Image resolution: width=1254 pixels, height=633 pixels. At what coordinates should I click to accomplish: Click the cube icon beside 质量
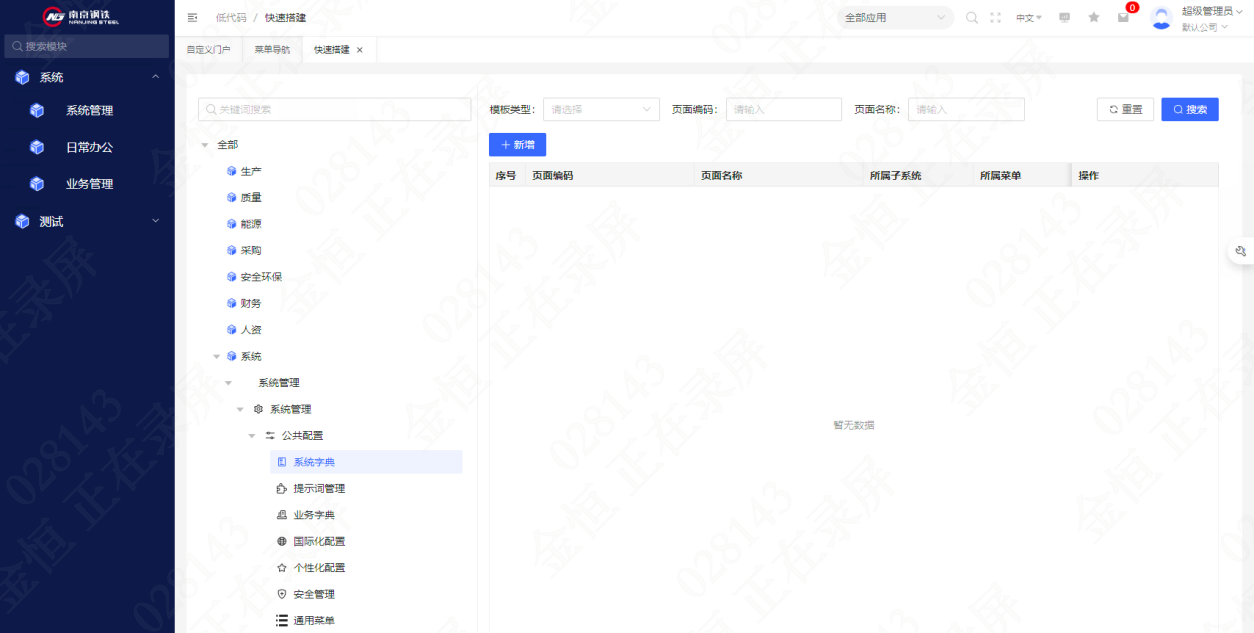[232, 197]
